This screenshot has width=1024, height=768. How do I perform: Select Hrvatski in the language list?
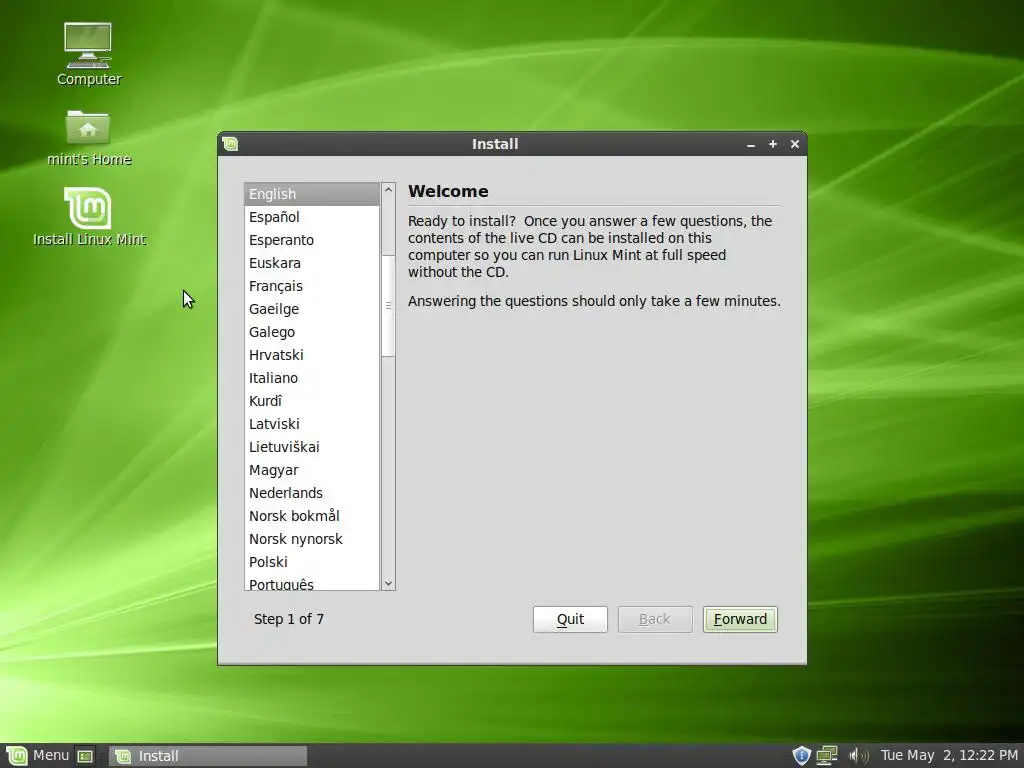312,355
